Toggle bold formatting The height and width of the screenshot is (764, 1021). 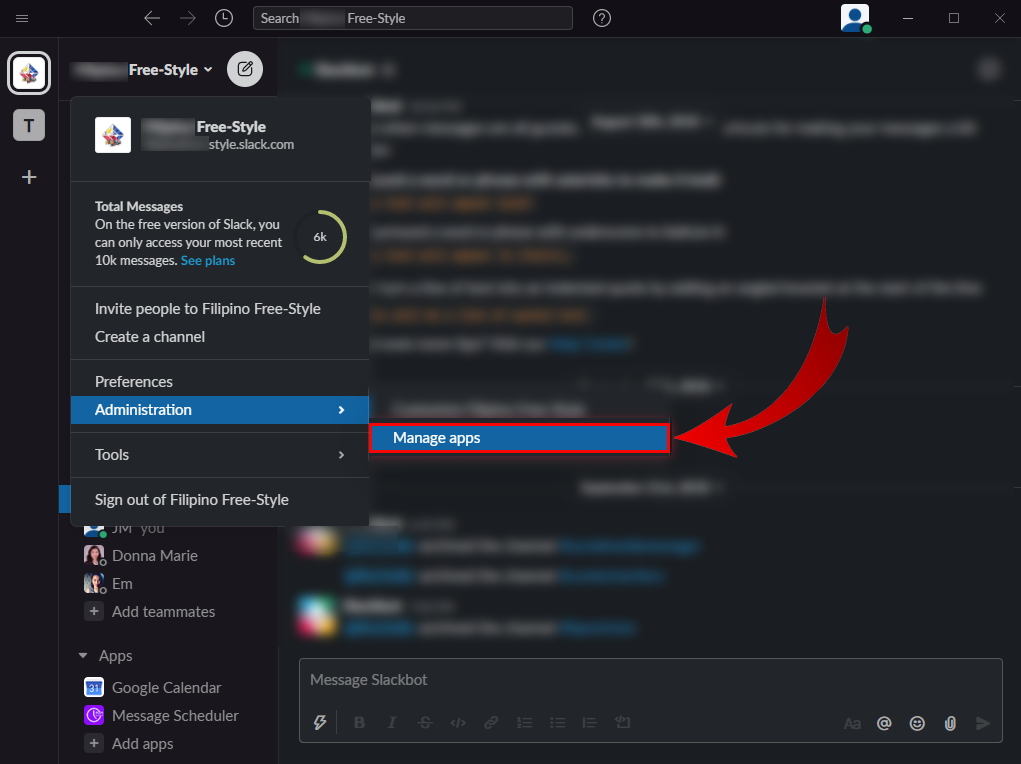[x=359, y=722]
